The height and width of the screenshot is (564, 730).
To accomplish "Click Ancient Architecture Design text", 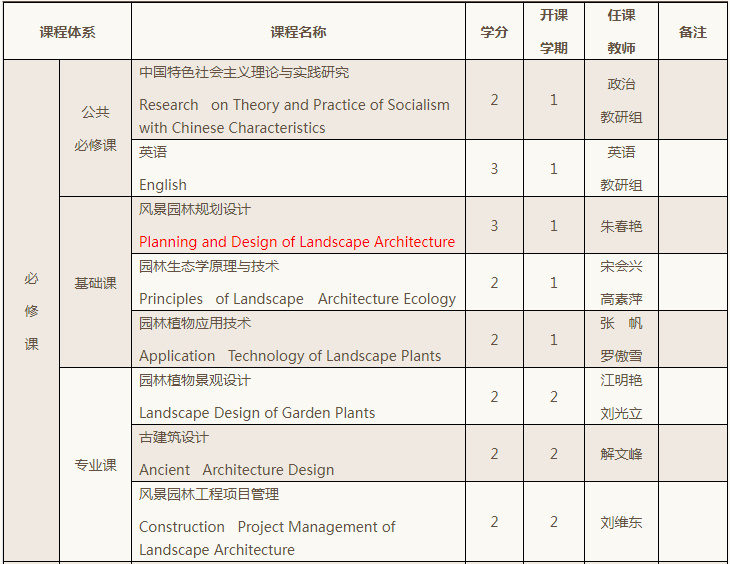I will pos(237,469).
